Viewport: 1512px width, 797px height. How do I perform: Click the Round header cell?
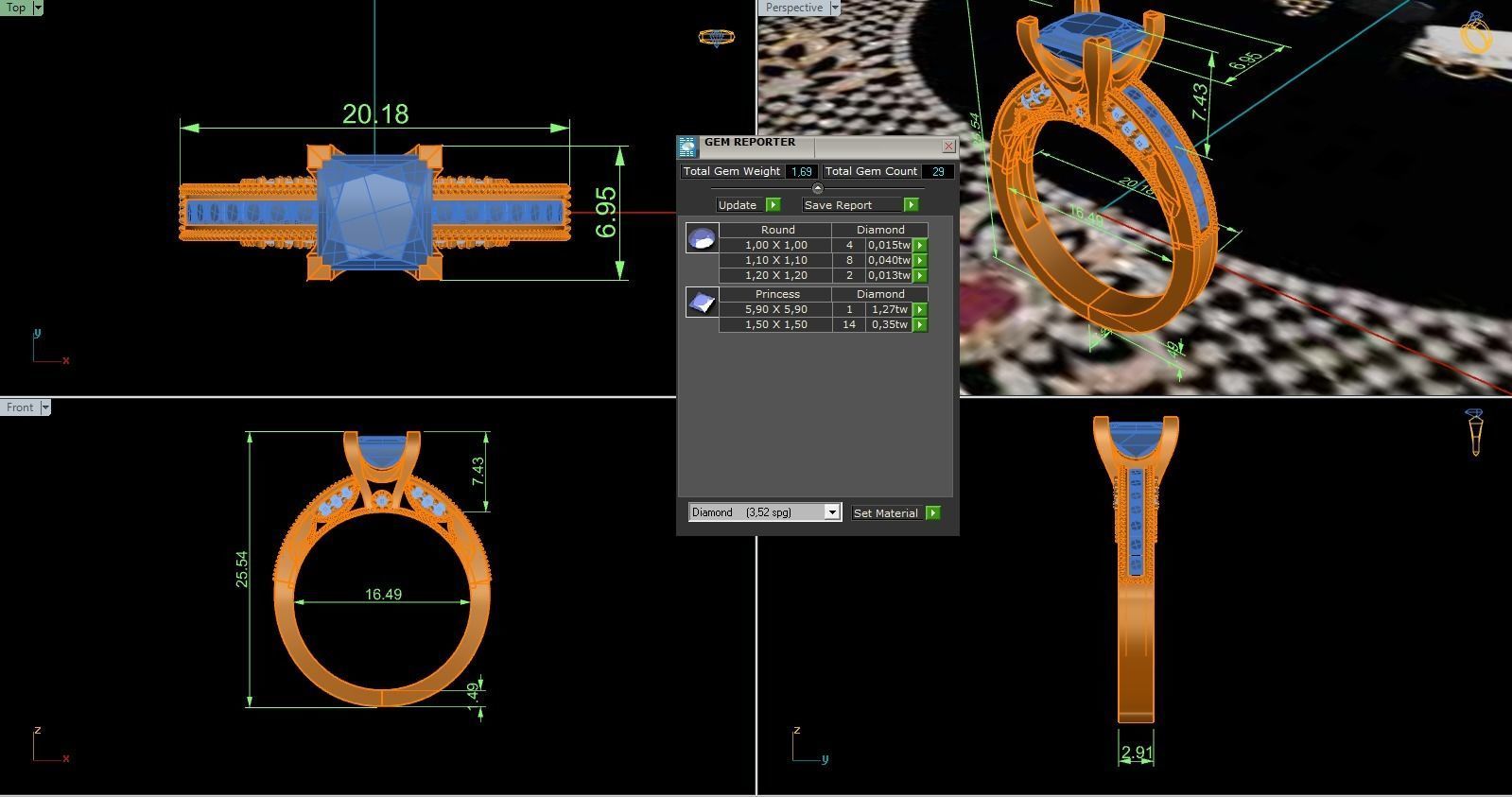(776, 230)
